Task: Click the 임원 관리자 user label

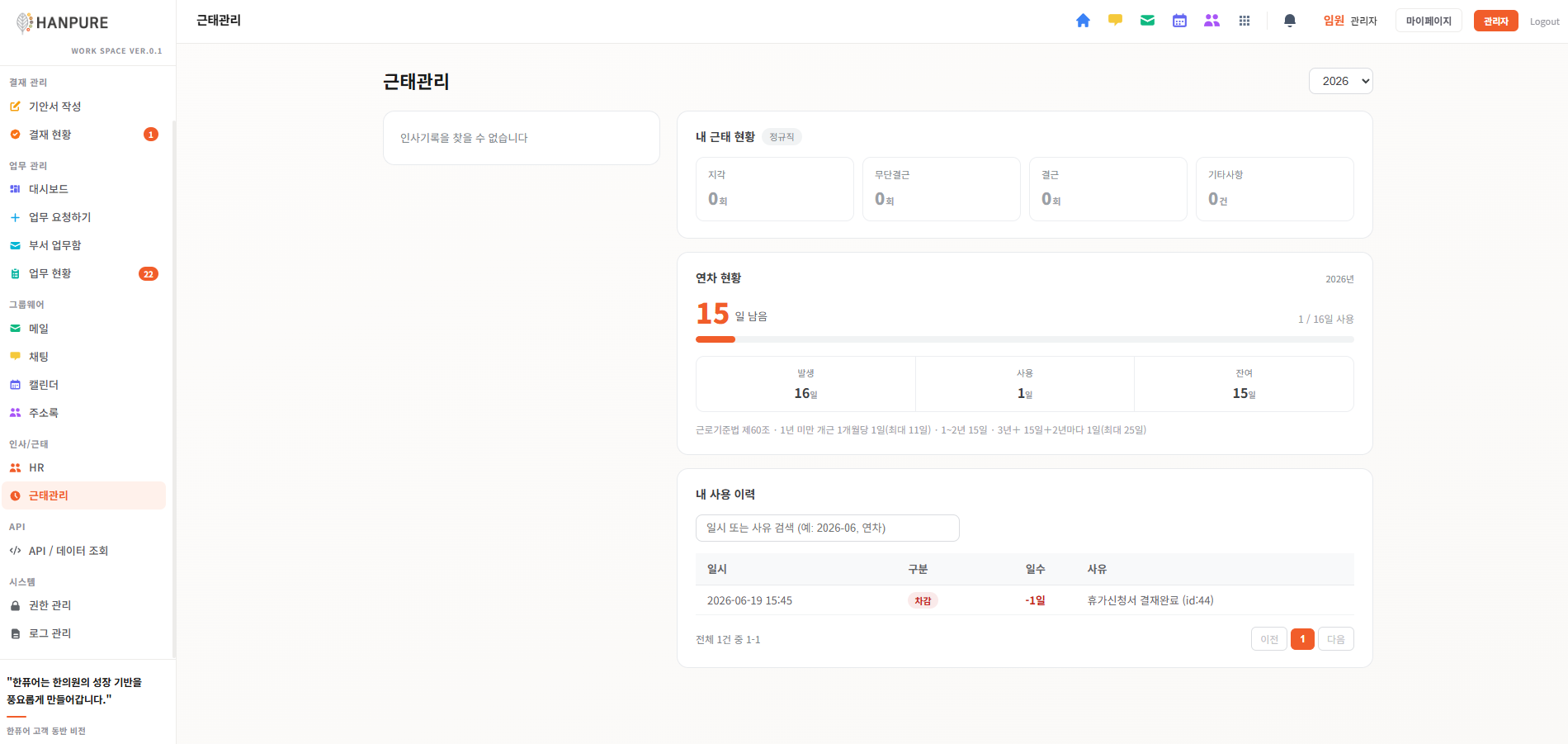Action: [x=1350, y=21]
